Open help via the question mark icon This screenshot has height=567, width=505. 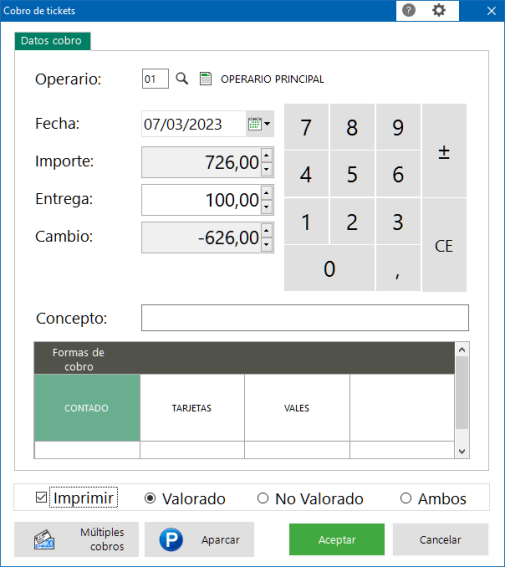coord(409,10)
